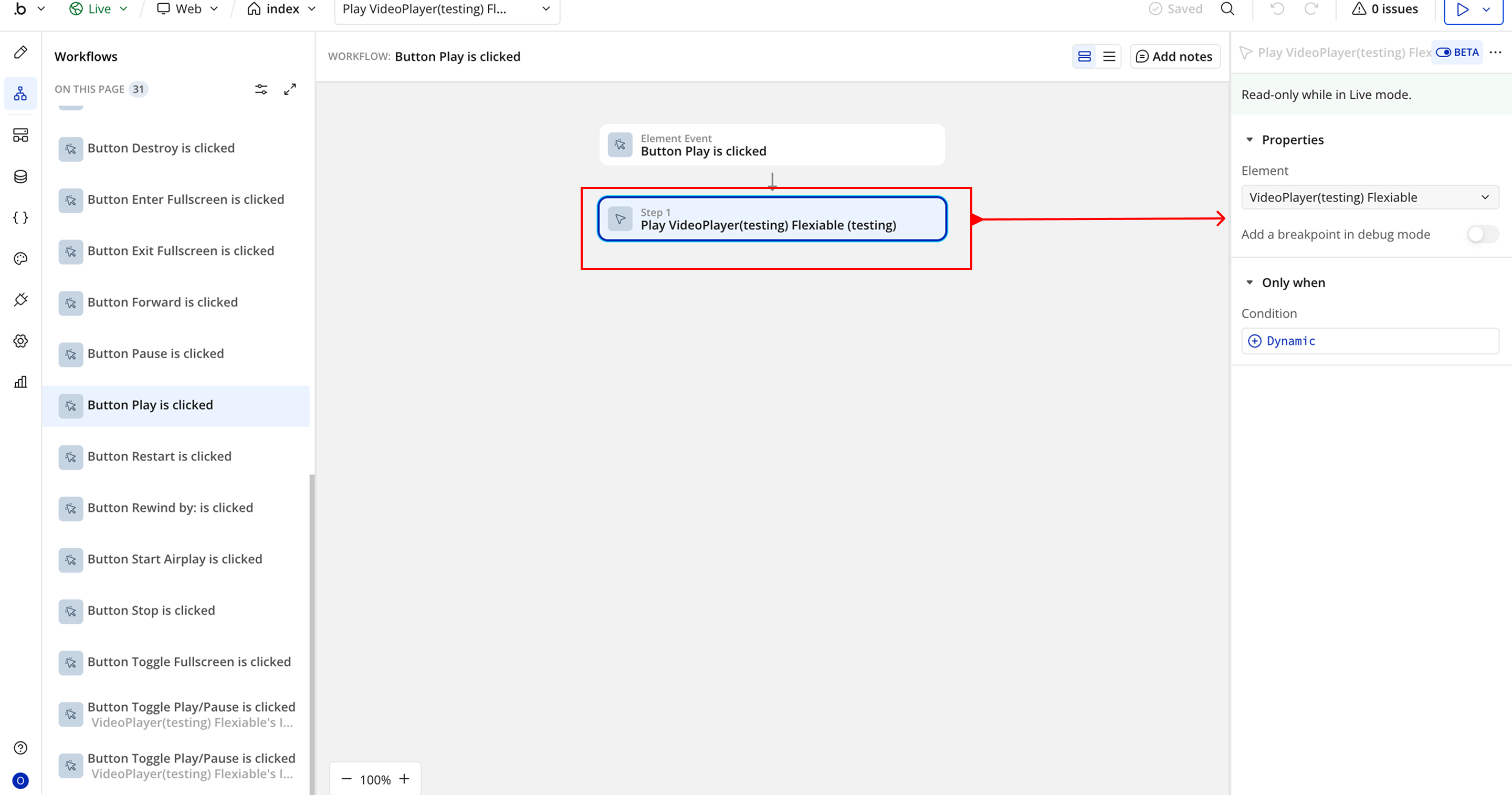Click the workflow filter sliders icon
The height and width of the screenshot is (795, 1512).
pos(261,89)
